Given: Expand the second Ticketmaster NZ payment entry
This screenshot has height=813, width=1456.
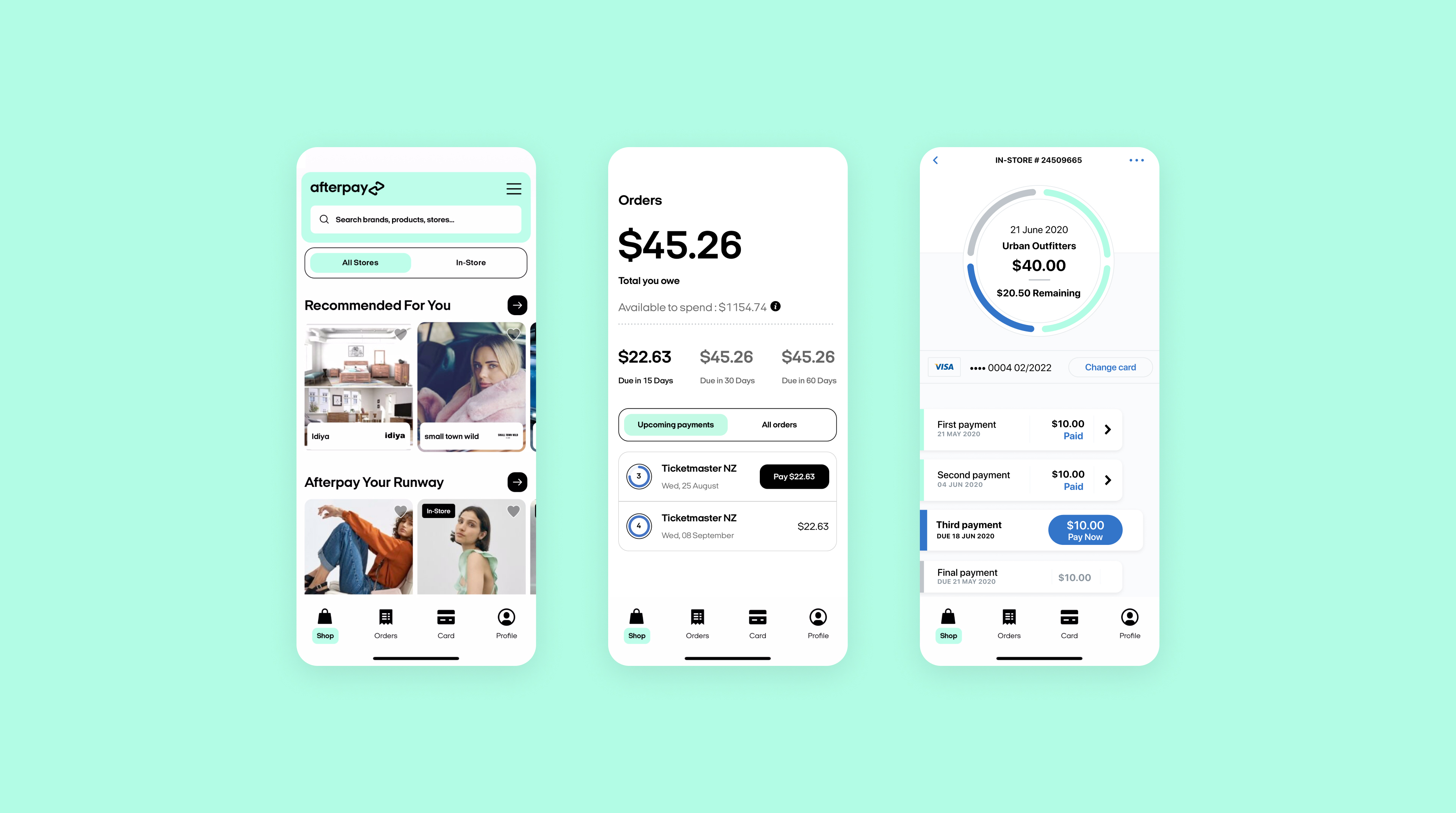Looking at the screenshot, I should coord(727,525).
